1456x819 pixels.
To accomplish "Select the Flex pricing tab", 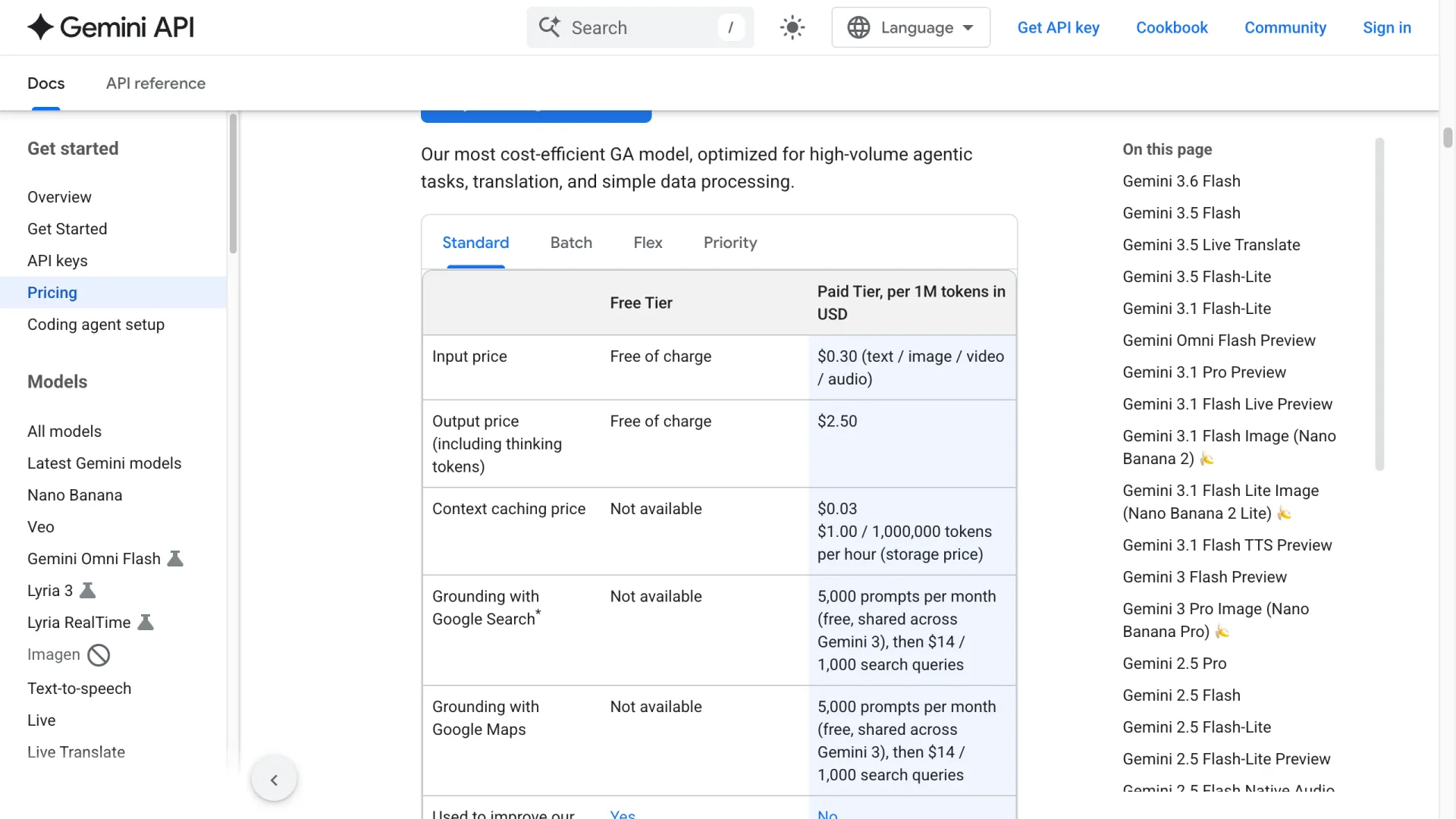I will (648, 243).
